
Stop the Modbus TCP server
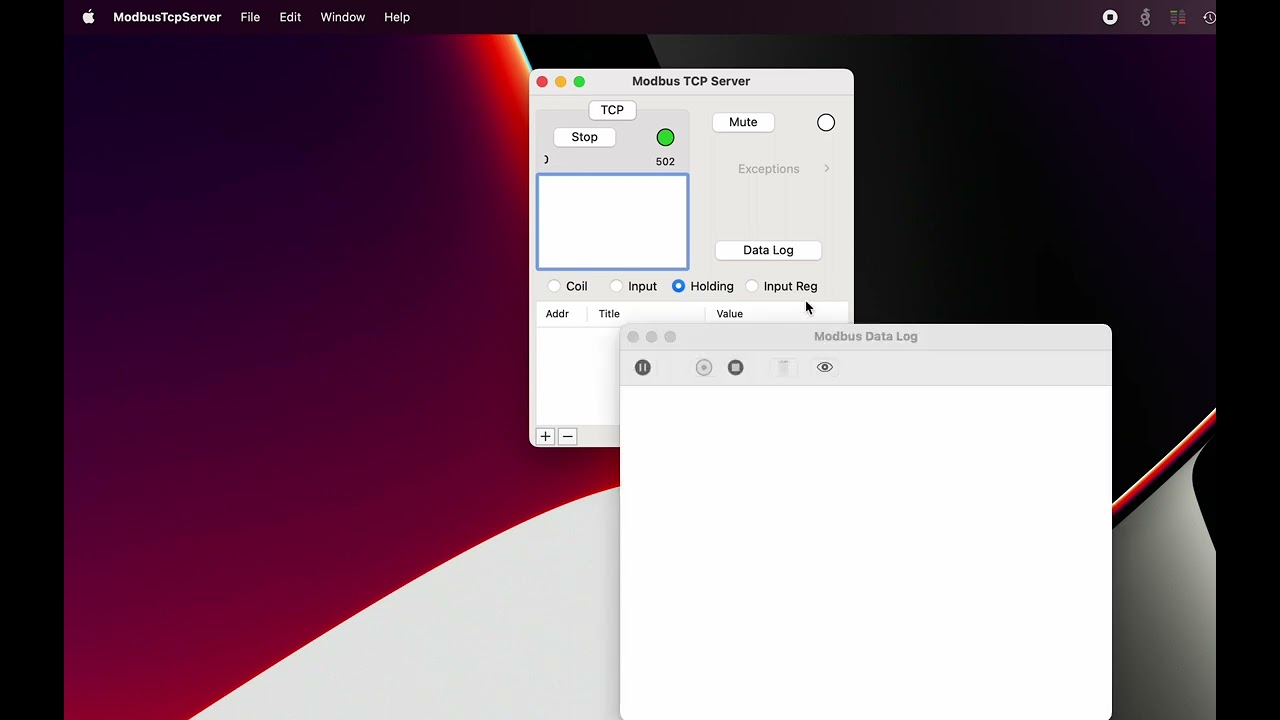click(584, 137)
